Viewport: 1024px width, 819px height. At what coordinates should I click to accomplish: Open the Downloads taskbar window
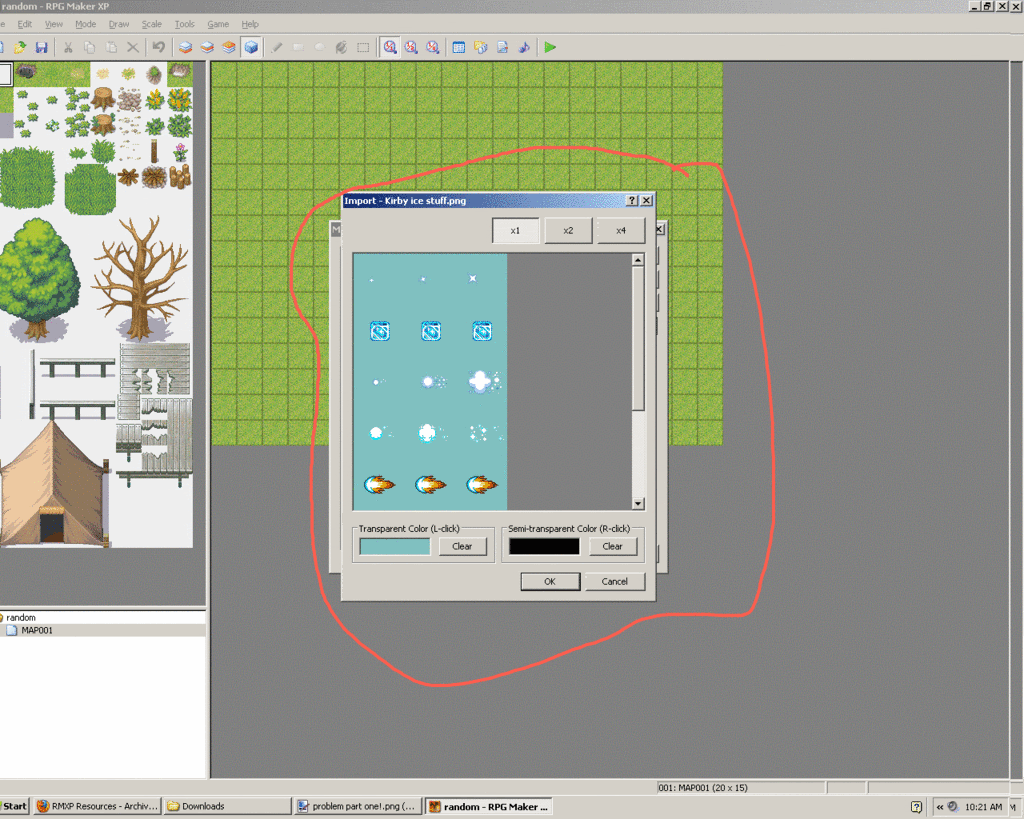point(227,806)
